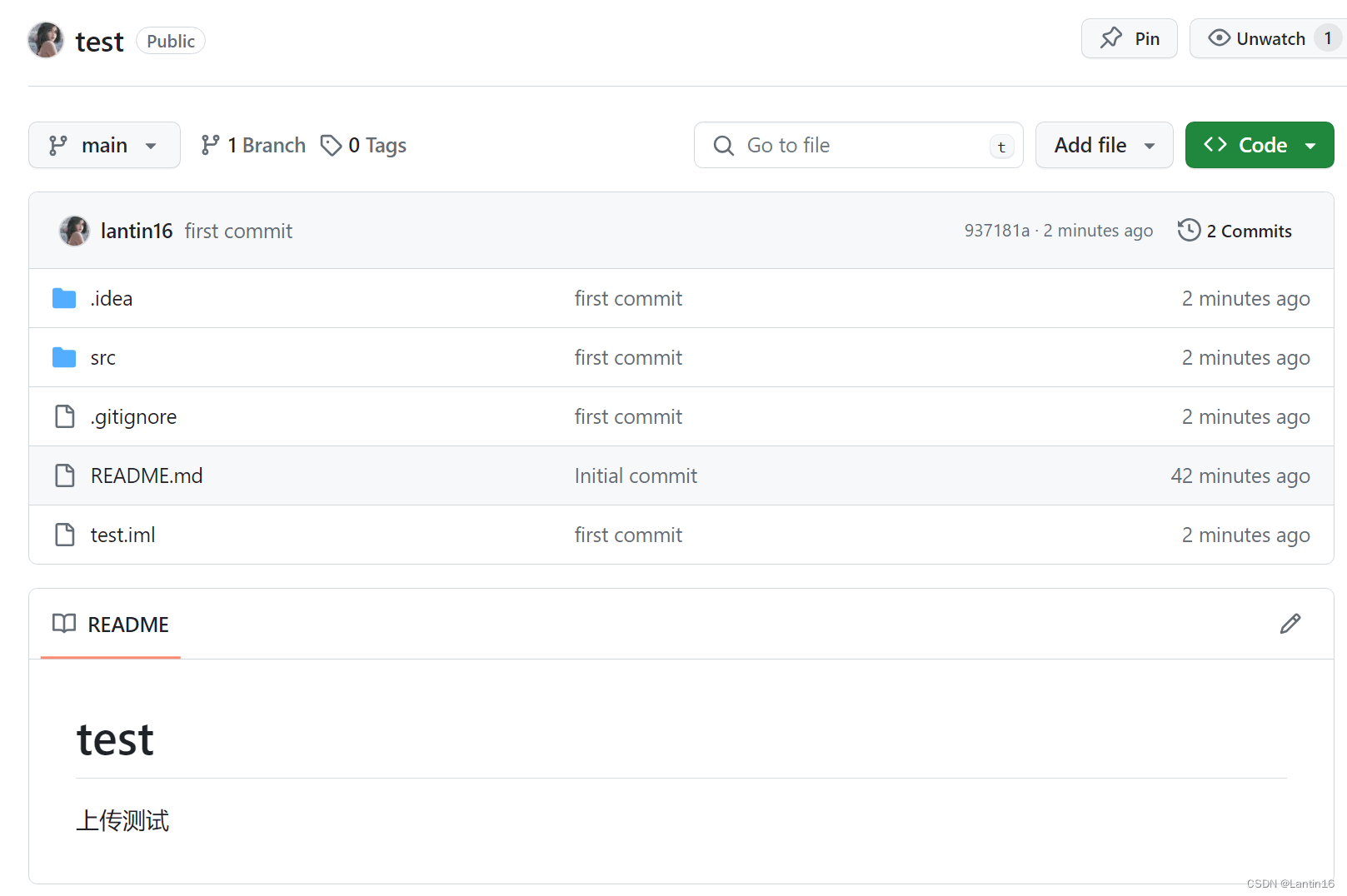Open the README.md file
The image size is (1347, 896).
[x=147, y=475]
